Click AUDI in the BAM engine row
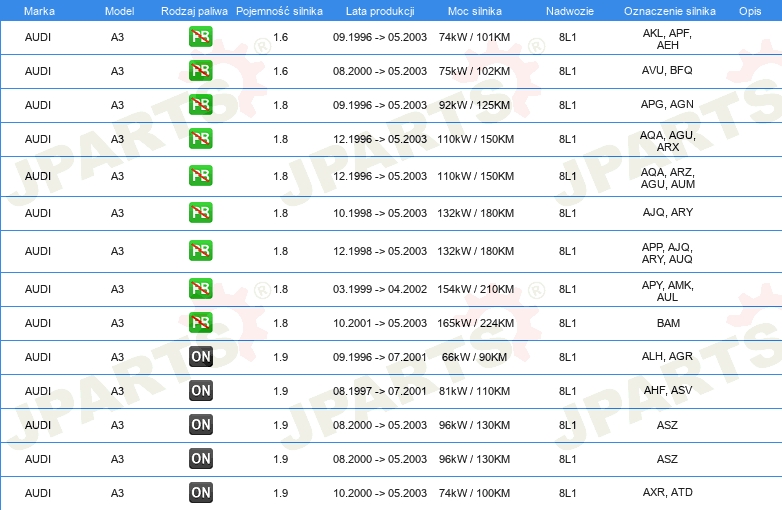Screen dimensions: 782x510 tap(38, 323)
